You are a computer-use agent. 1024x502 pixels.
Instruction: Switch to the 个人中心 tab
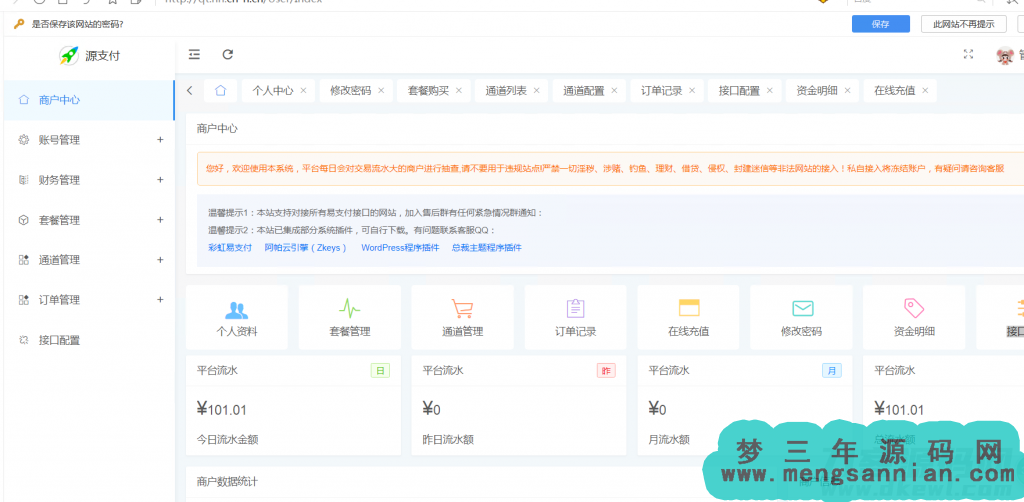[272, 91]
